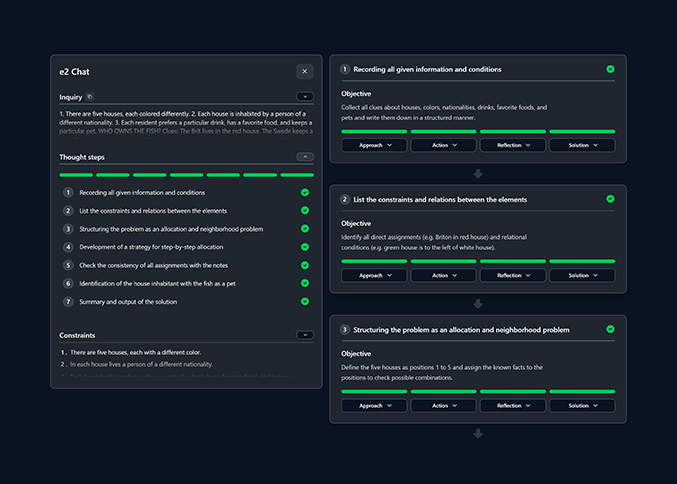Click number 7 badge in Thought steps list
Screen dimensions: 677x484
[68, 301]
